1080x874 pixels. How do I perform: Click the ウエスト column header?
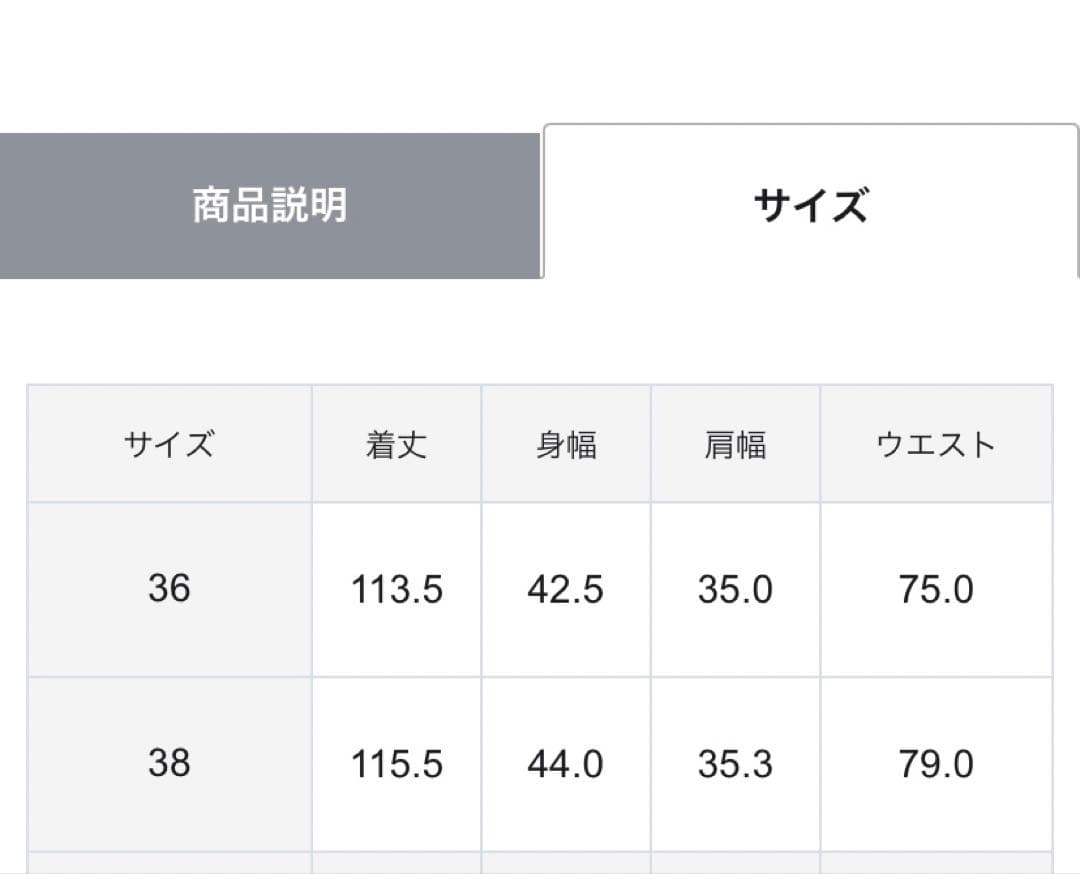[x=935, y=444]
